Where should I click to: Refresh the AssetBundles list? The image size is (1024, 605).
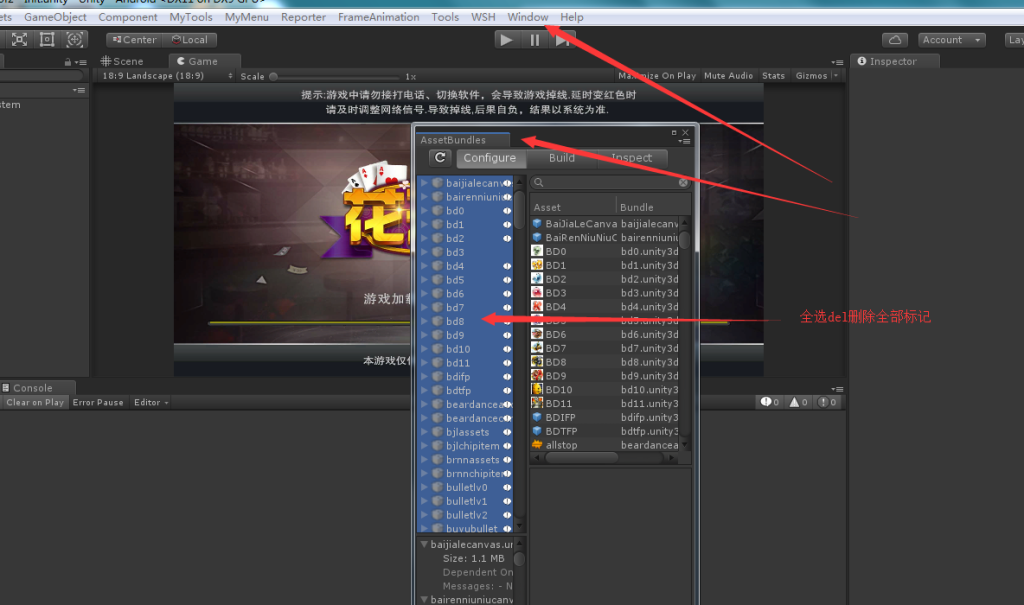[x=440, y=157]
